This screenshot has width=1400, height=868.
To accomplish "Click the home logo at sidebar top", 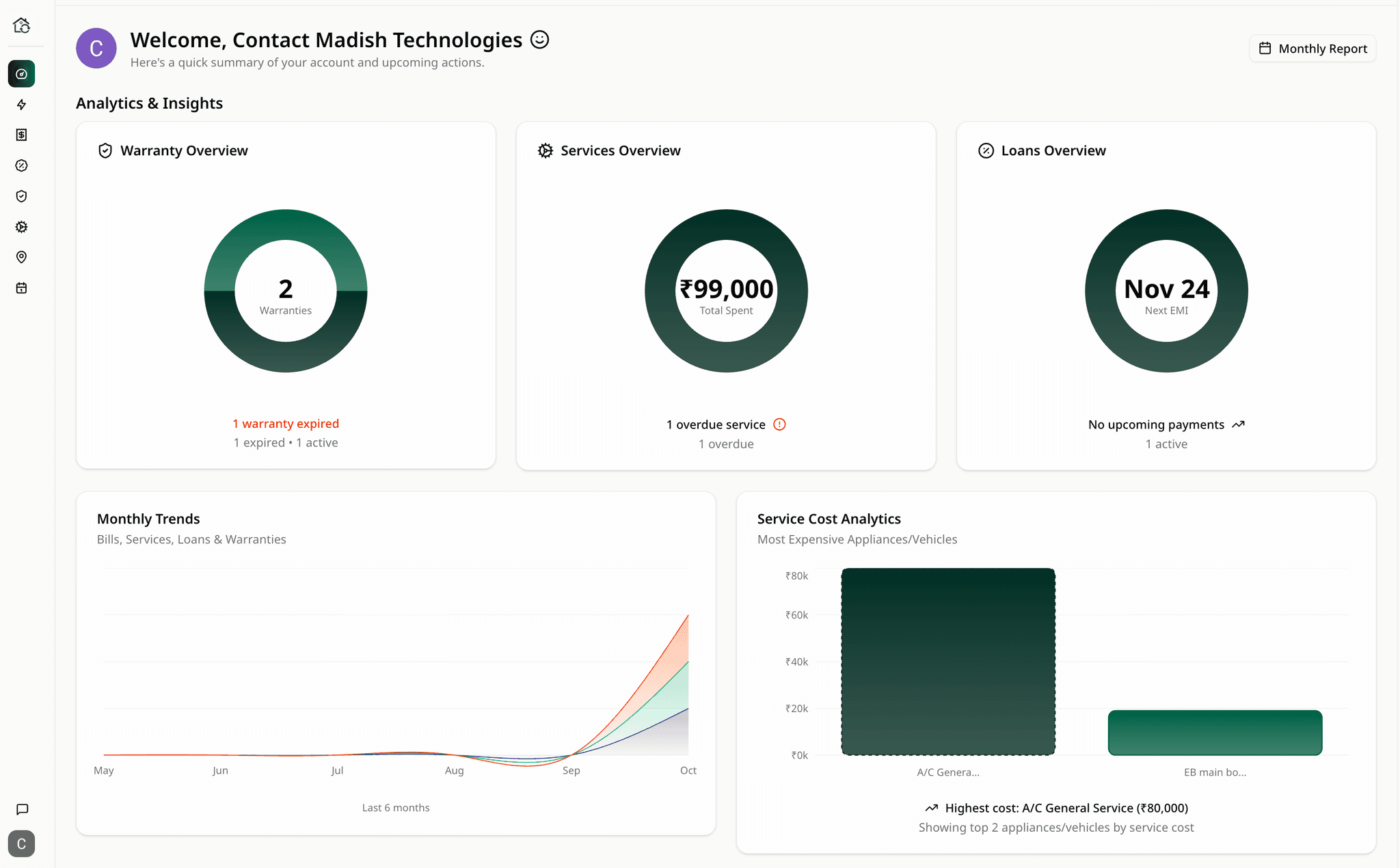I will pyautogui.click(x=23, y=25).
